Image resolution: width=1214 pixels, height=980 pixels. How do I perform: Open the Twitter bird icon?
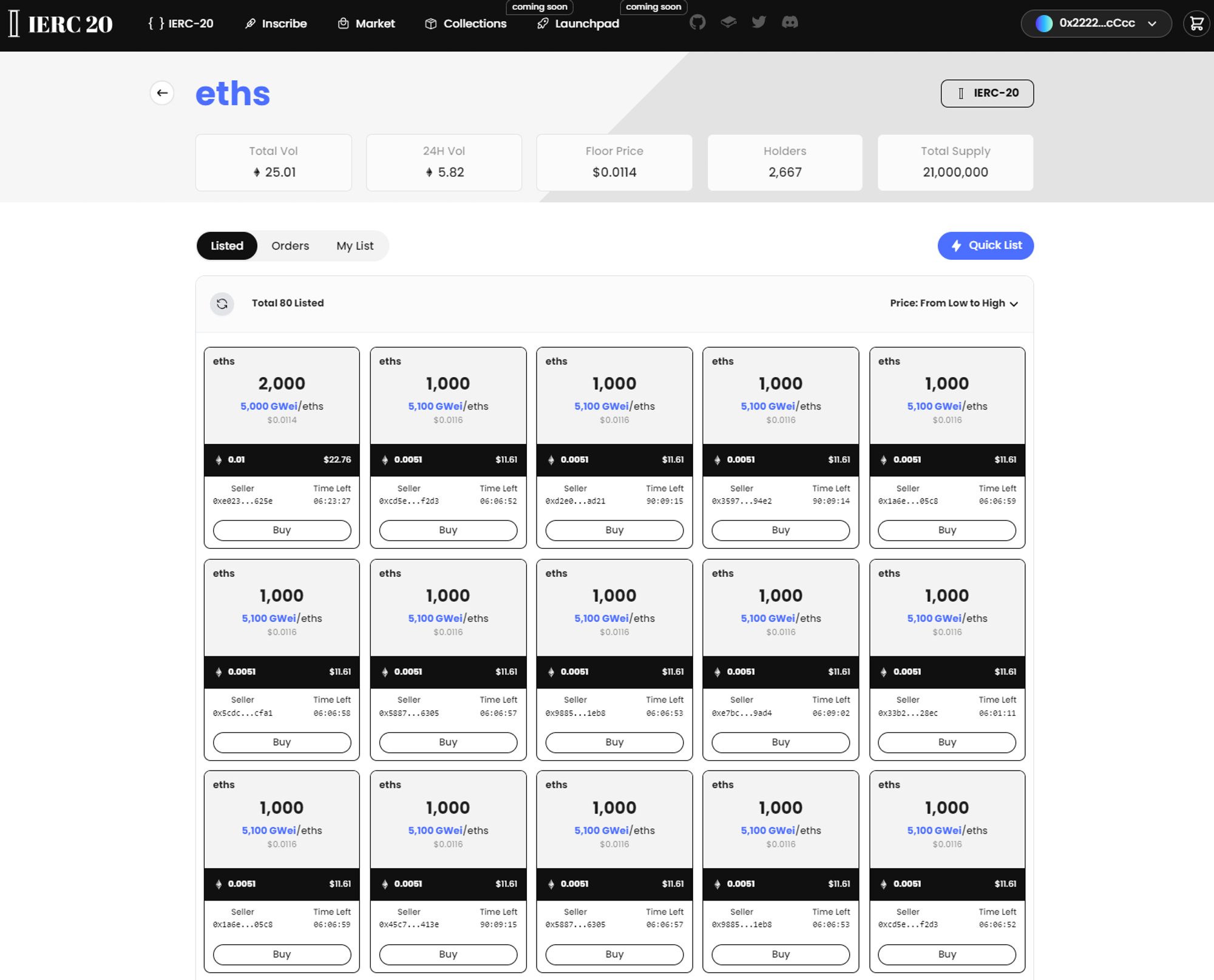tap(759, 23)
